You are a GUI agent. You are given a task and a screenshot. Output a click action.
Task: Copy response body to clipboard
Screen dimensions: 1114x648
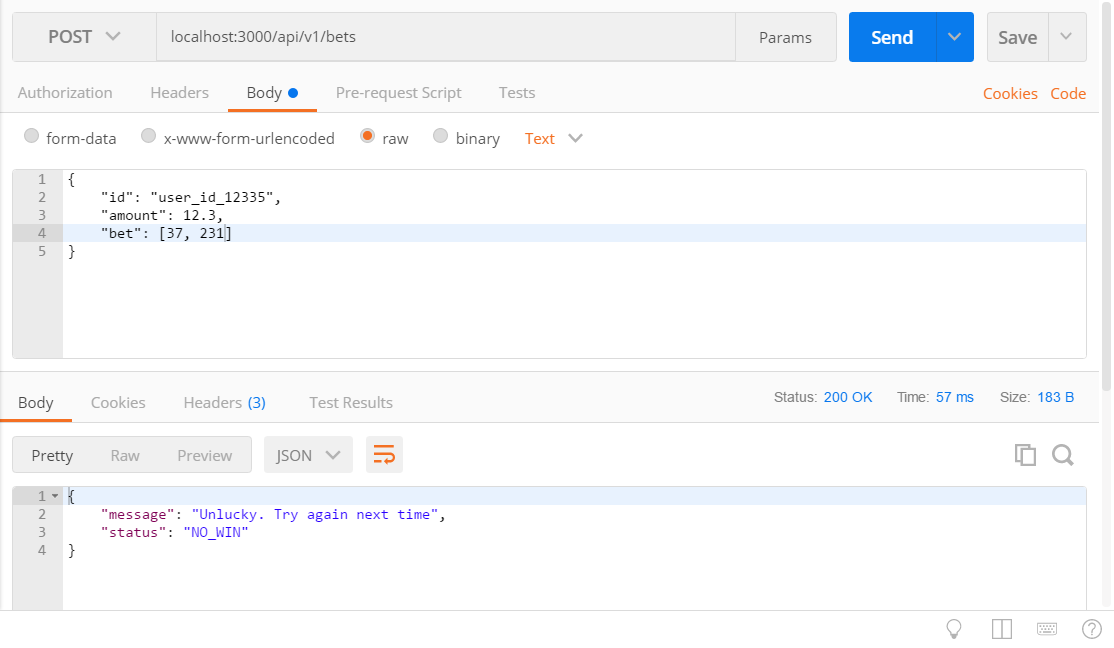click(x=1025, y=455)
